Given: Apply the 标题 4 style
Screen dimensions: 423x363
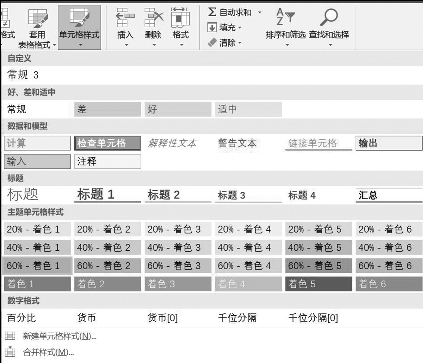Looking at the screenshot, I should coord(318,195).
